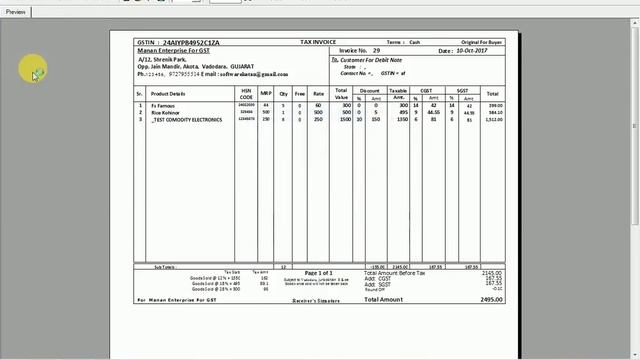Click the 'For Manan Enterprise For GST' signature line
The image size is (640, 360).
pos(177,300)
